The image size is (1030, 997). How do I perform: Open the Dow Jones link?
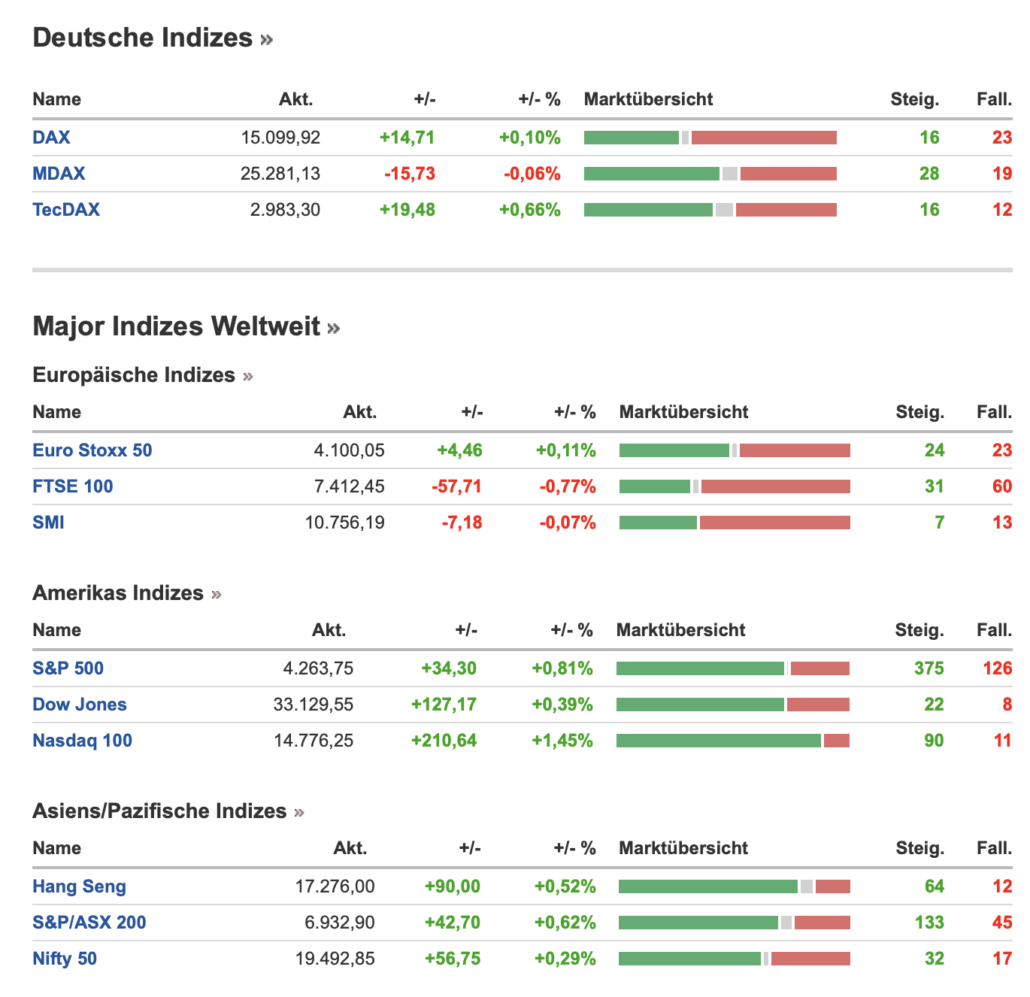tap(79, 704)
